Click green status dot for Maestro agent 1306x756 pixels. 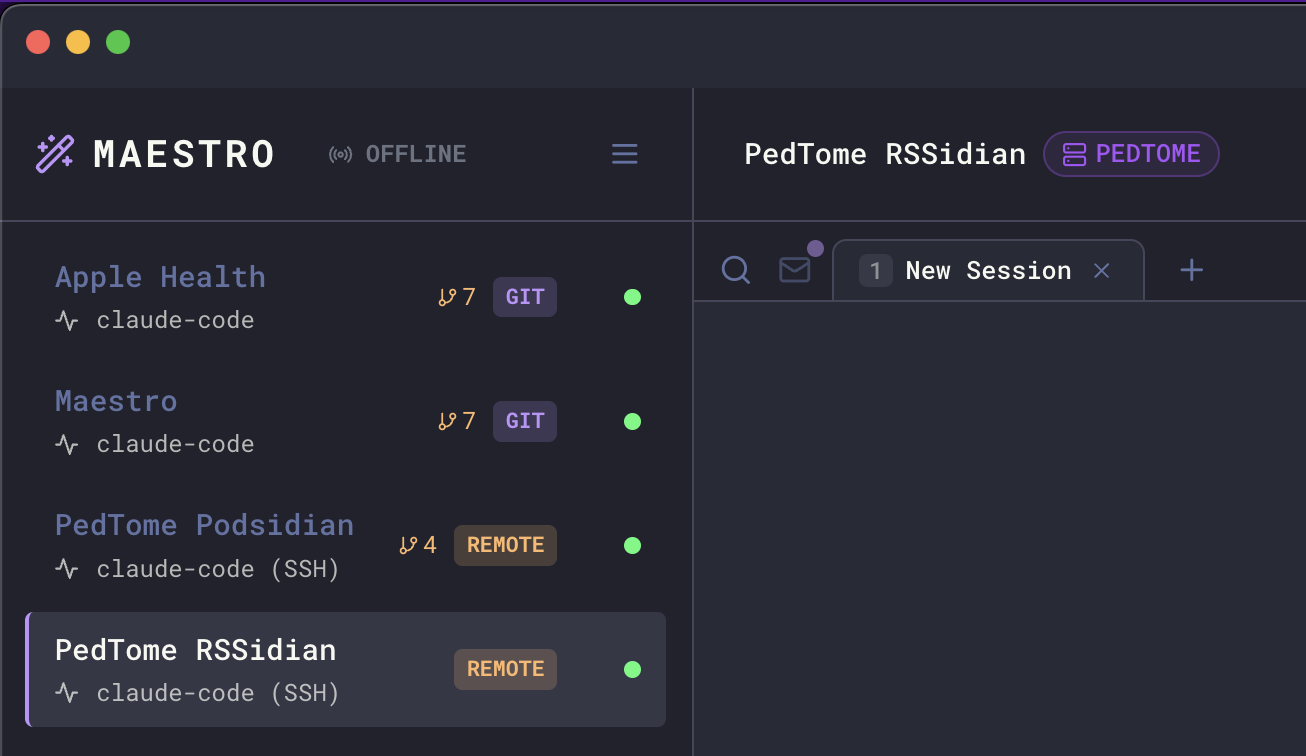click(632, 421)
